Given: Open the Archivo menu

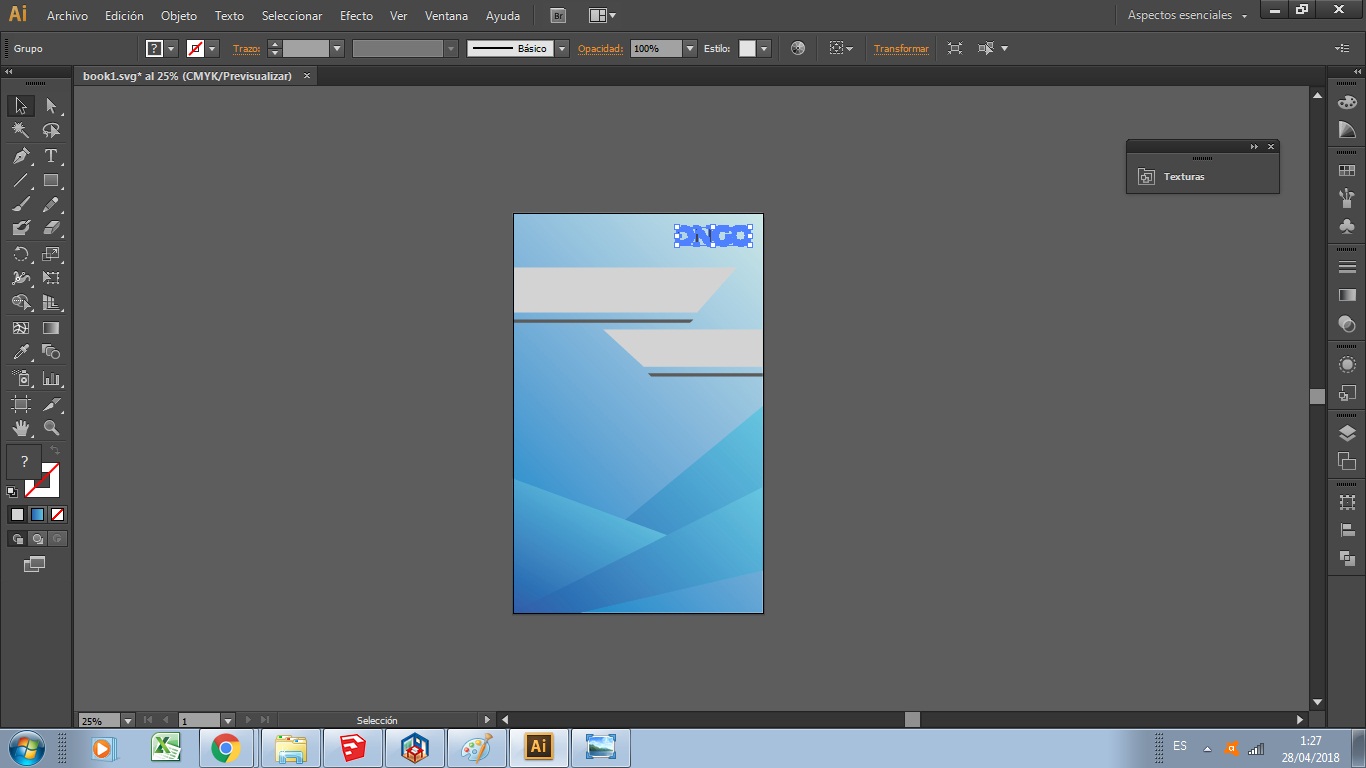Looking at the screenshot, I should click(x=67, y=16).
